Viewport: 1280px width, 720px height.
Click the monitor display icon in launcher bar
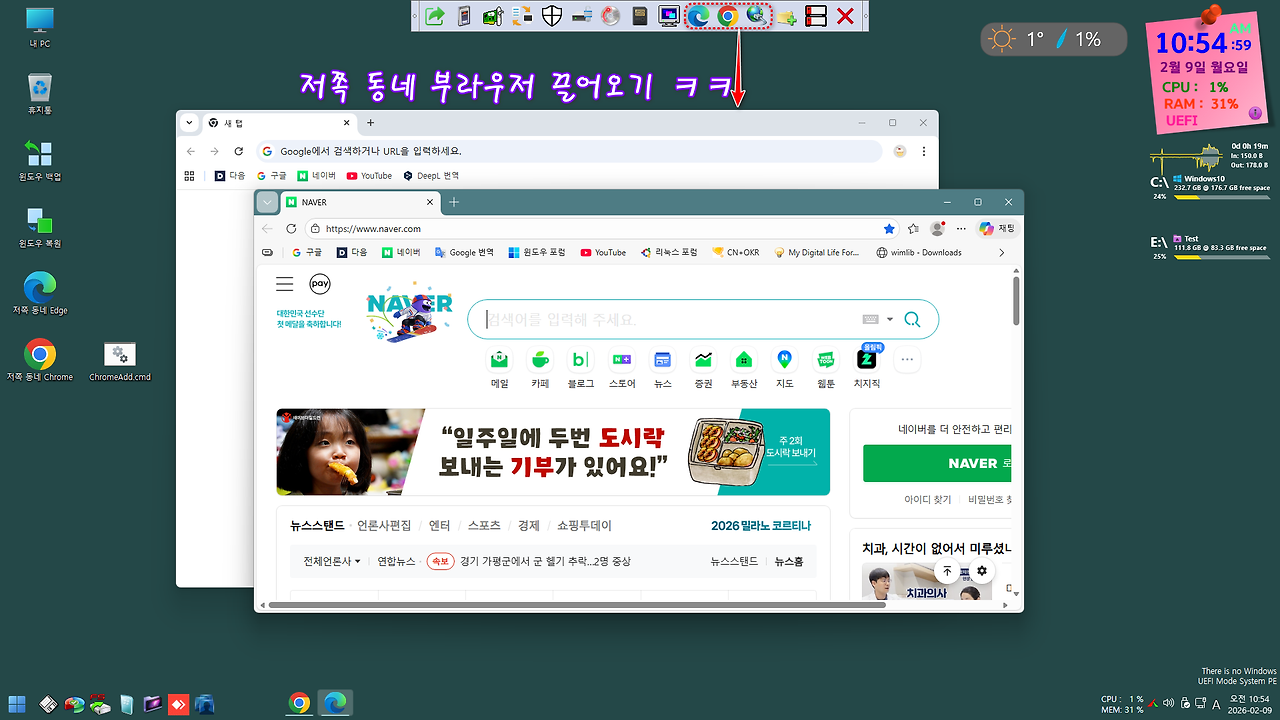[669, 16]
